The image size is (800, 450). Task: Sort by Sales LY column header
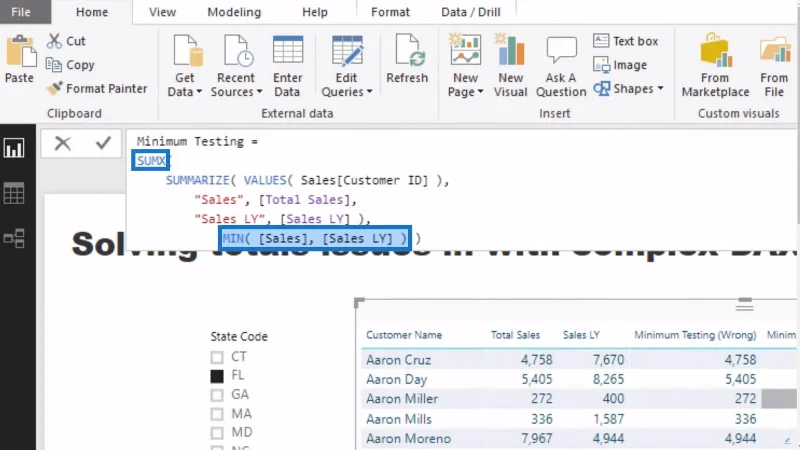point(581,335)
